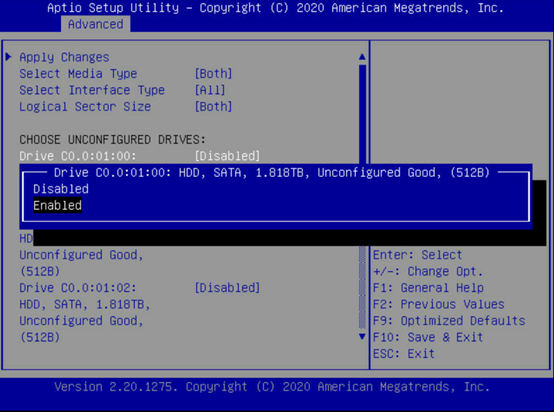The height and width of the screenshot is (412, 554).
Task: Click the ESC: Exit hint
Action: [x=403, y=354]
